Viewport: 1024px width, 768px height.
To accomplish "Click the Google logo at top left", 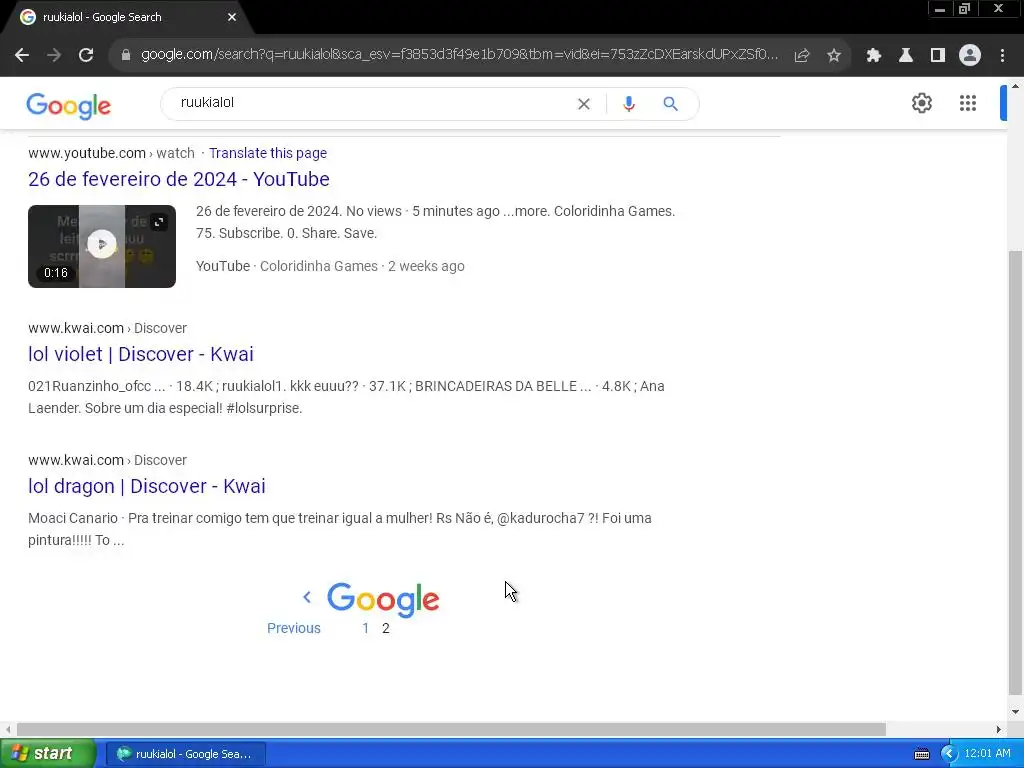I will [69, 106].
